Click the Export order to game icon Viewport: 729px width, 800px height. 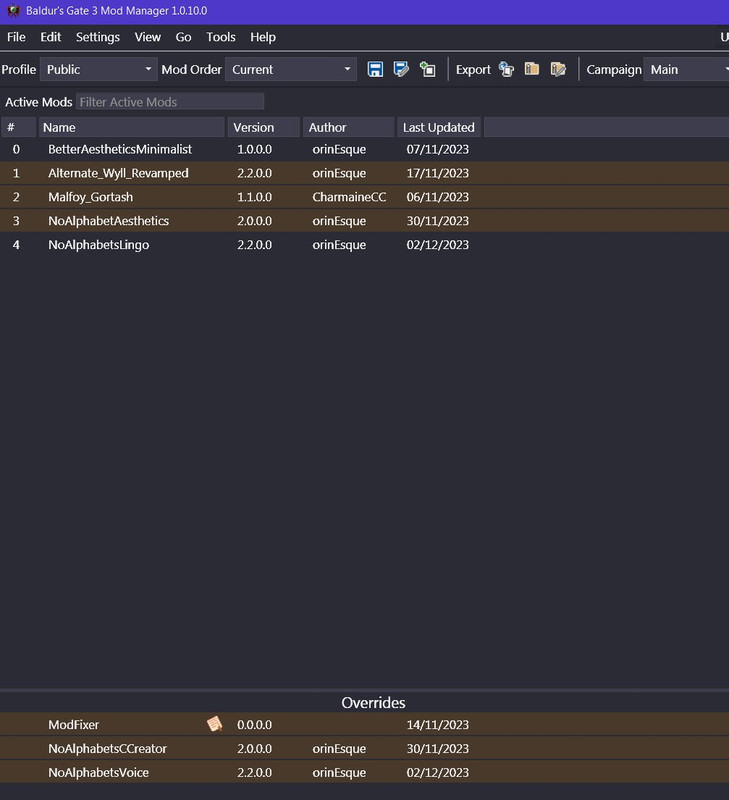tap(506, 69)
